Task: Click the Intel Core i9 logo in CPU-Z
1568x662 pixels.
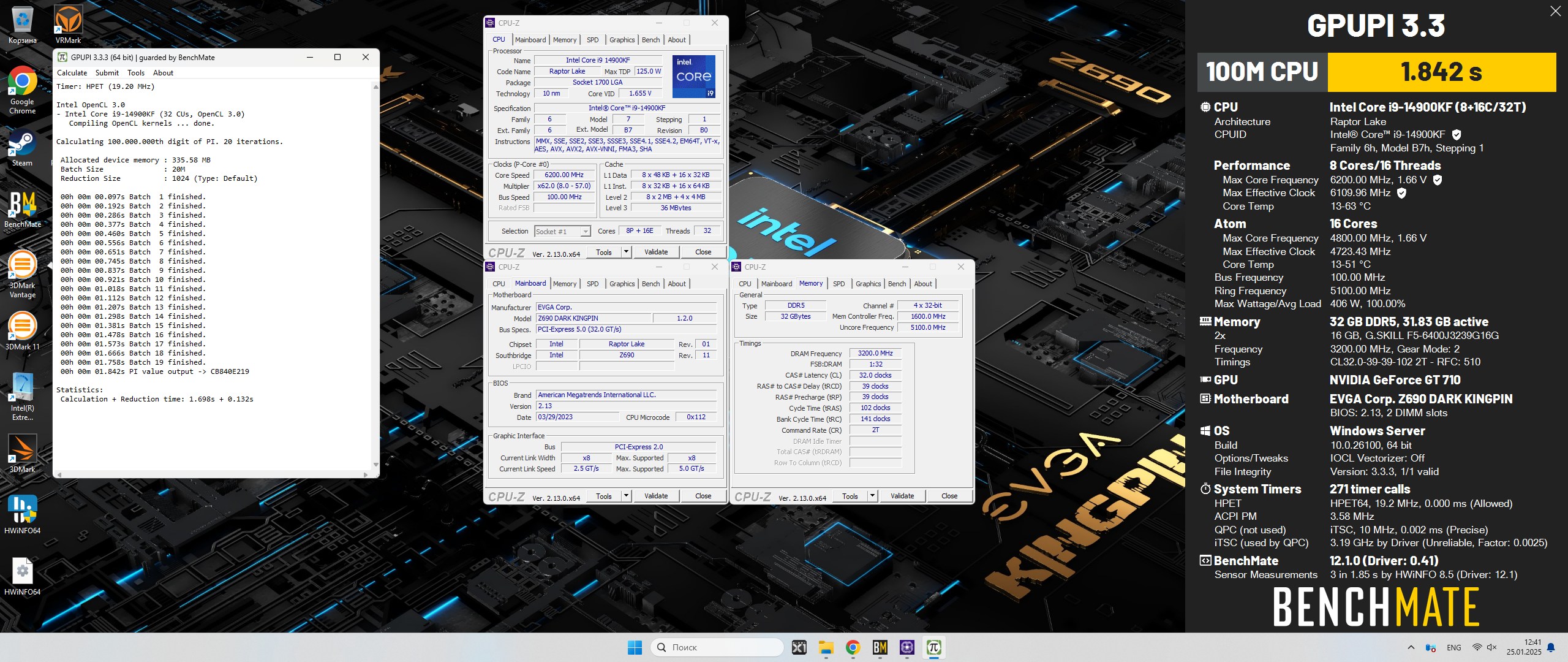Action: pyautogui.click(x=693, y=77)
